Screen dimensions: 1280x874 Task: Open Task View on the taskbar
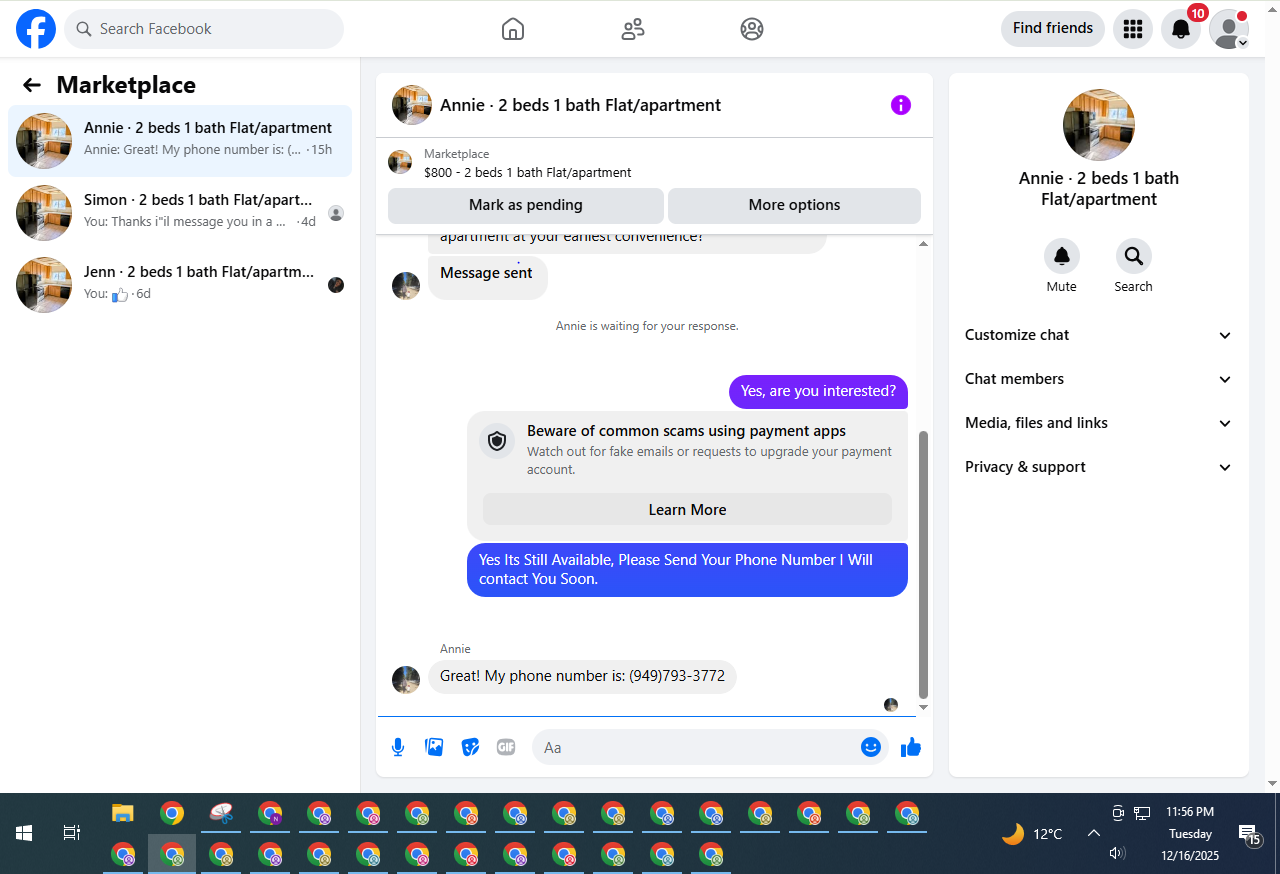(x=72, y=833)
